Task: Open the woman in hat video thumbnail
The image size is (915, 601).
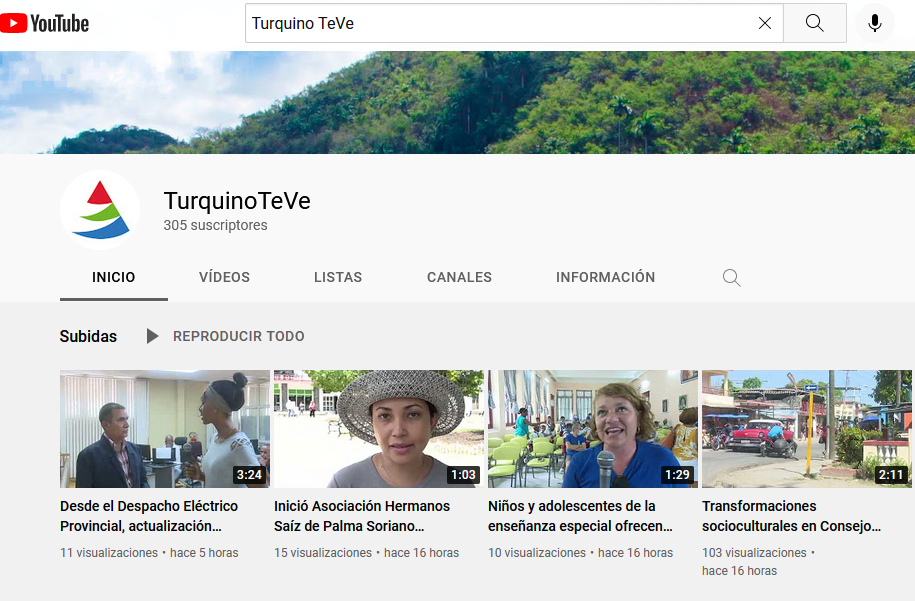Action: [x=379, y=429]
